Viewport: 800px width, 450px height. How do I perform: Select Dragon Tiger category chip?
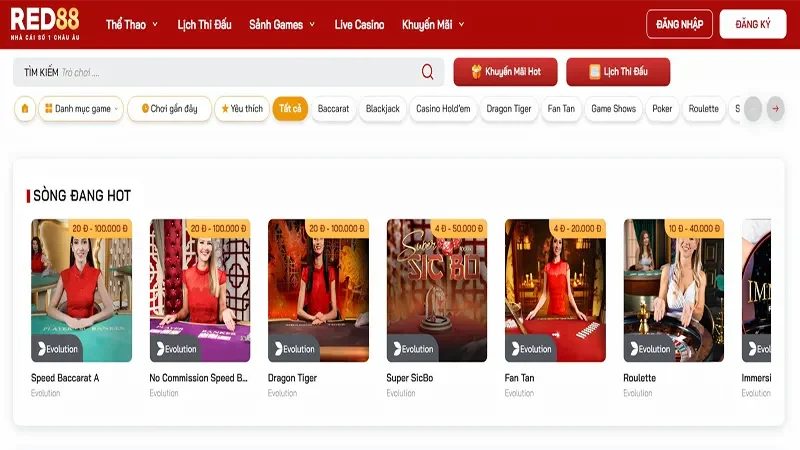509,109
